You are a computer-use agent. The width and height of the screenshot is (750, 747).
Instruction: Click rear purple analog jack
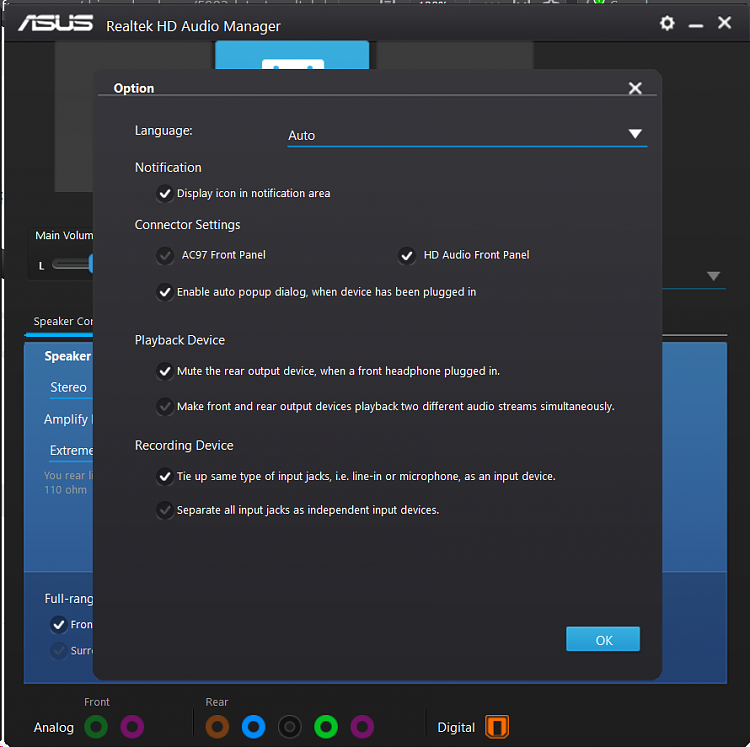(363, 727)
